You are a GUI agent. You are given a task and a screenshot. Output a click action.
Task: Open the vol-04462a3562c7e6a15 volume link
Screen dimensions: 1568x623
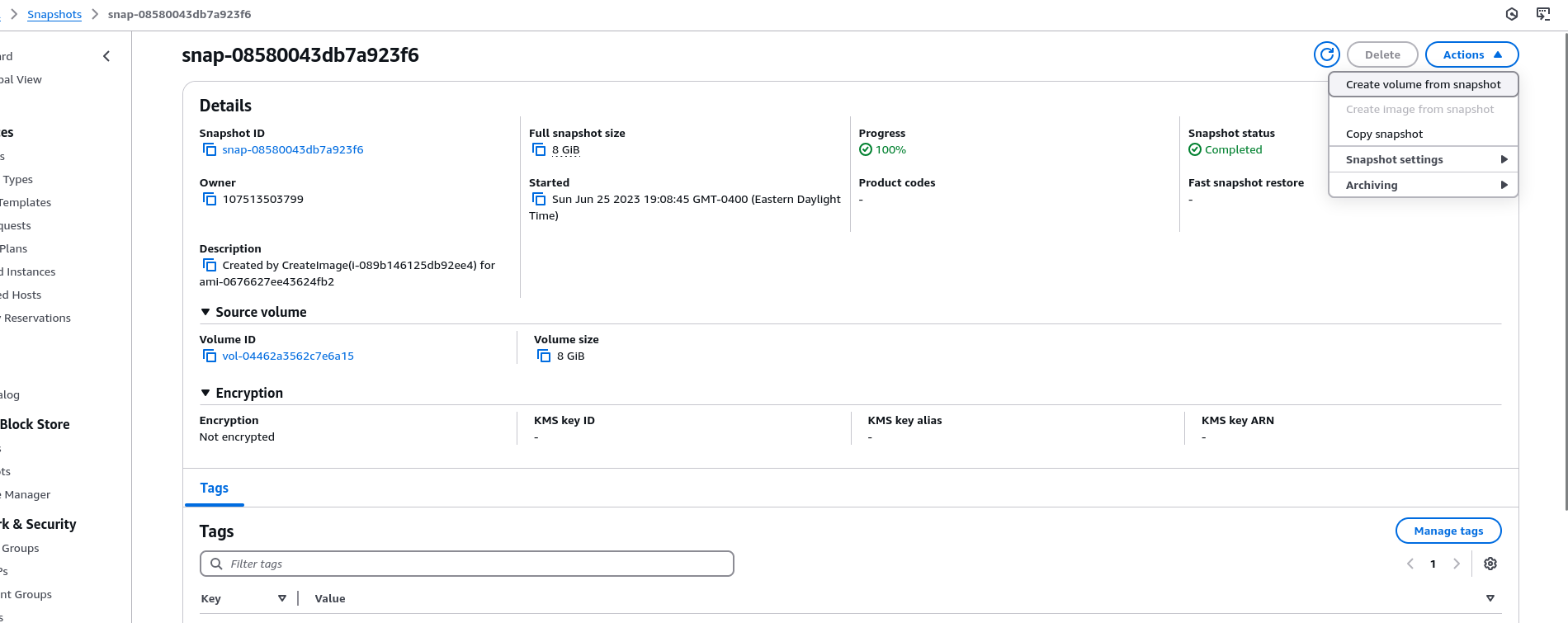(288, 356)
